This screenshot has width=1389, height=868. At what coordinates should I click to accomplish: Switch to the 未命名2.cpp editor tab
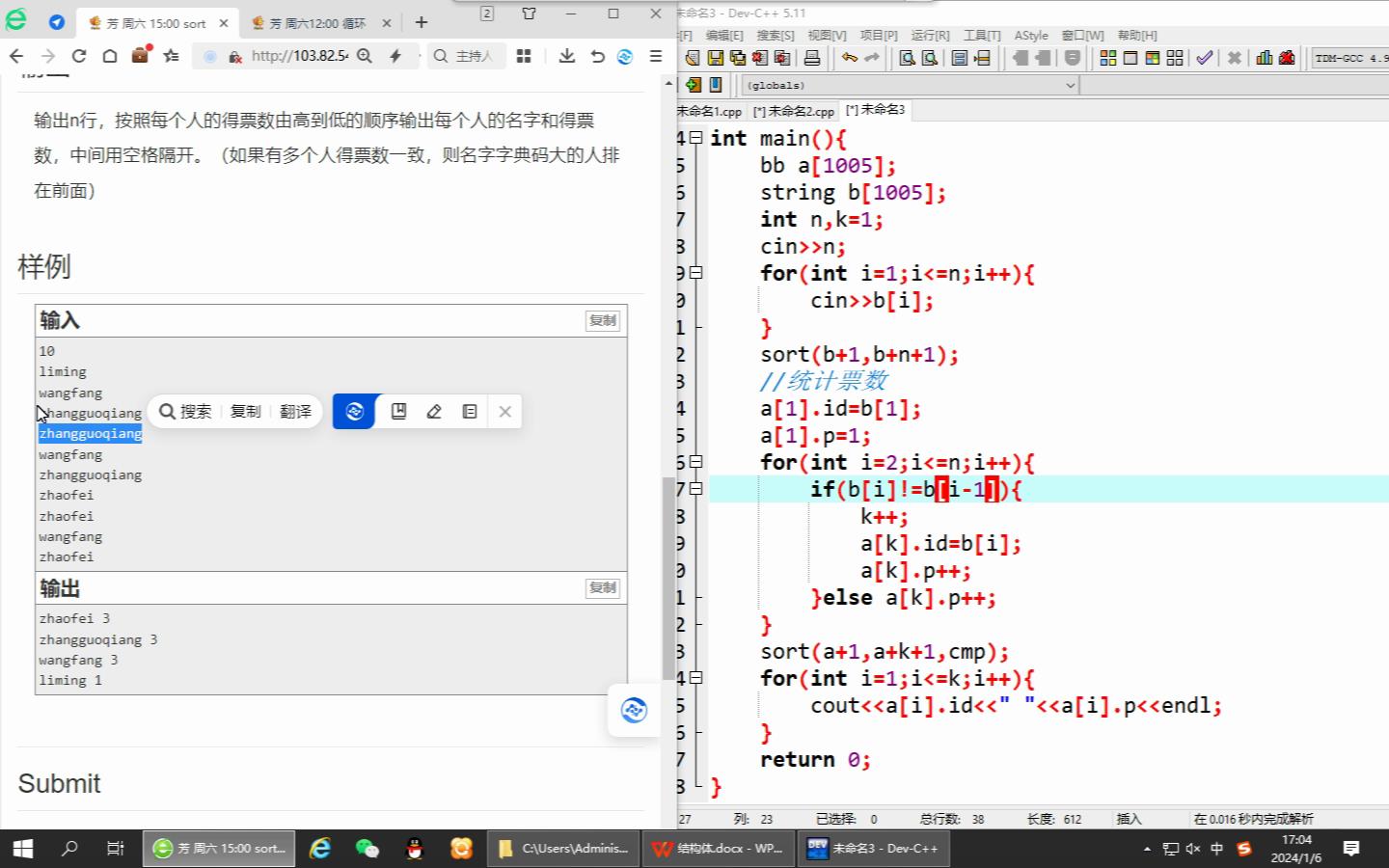(794, 111)
